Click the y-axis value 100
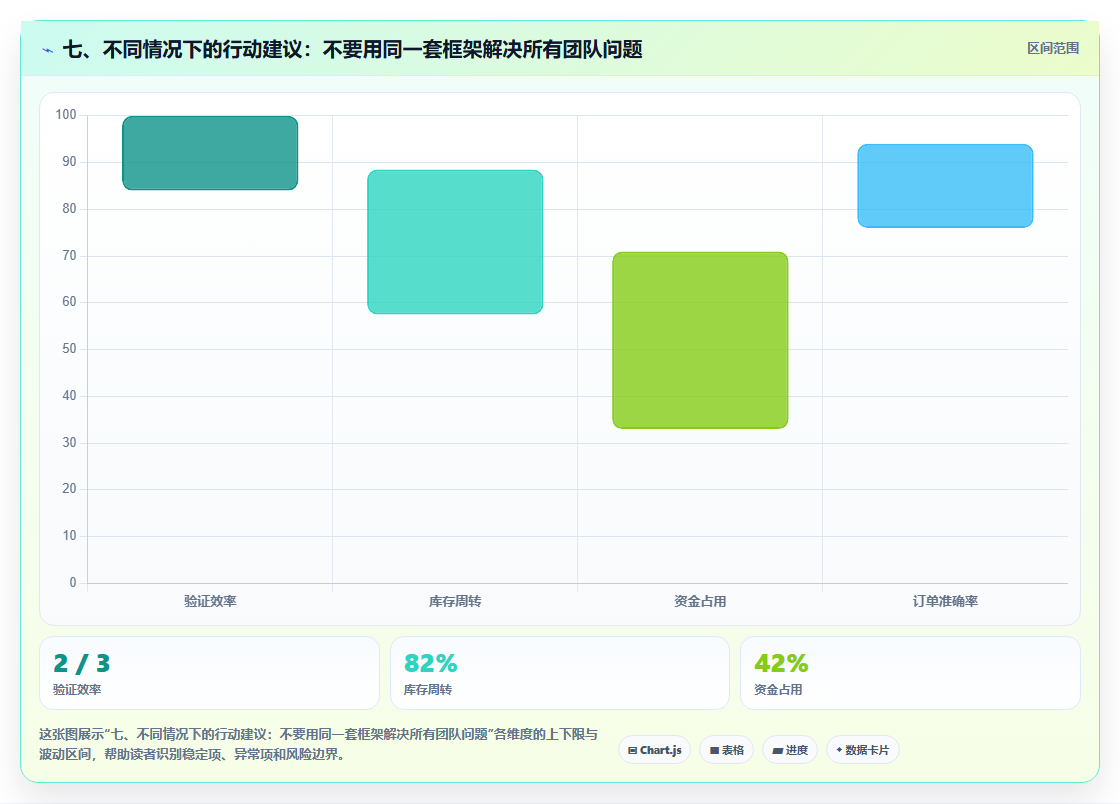Screen dimensions: 1120x804 click(66, 114)
